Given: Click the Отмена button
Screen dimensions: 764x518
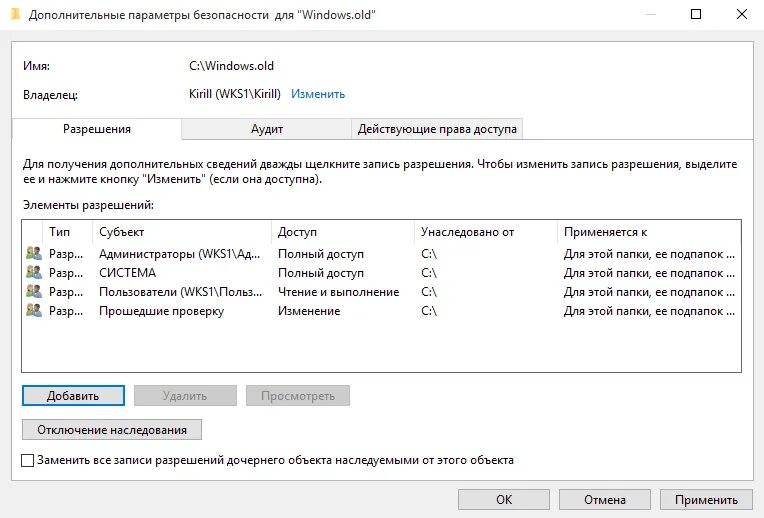Looking at the screenshot, I should click(605, 499).
